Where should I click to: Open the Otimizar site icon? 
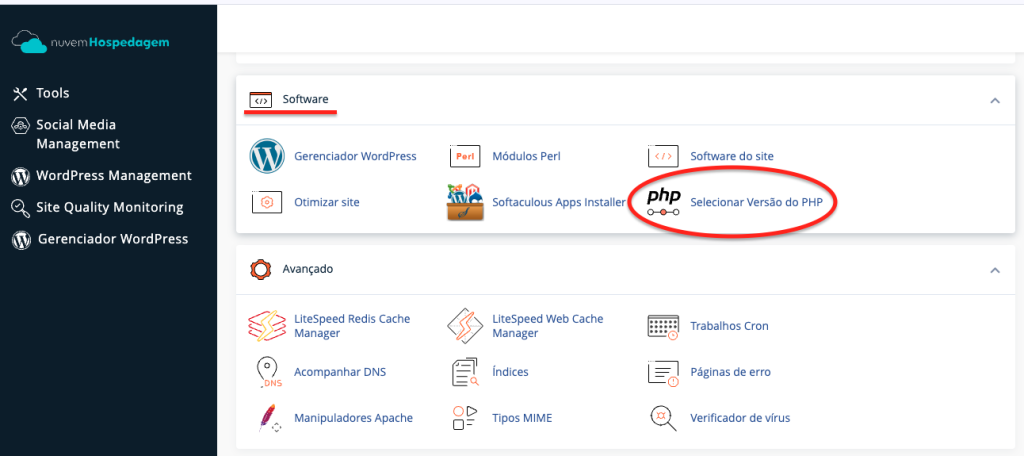click(267, 202)
